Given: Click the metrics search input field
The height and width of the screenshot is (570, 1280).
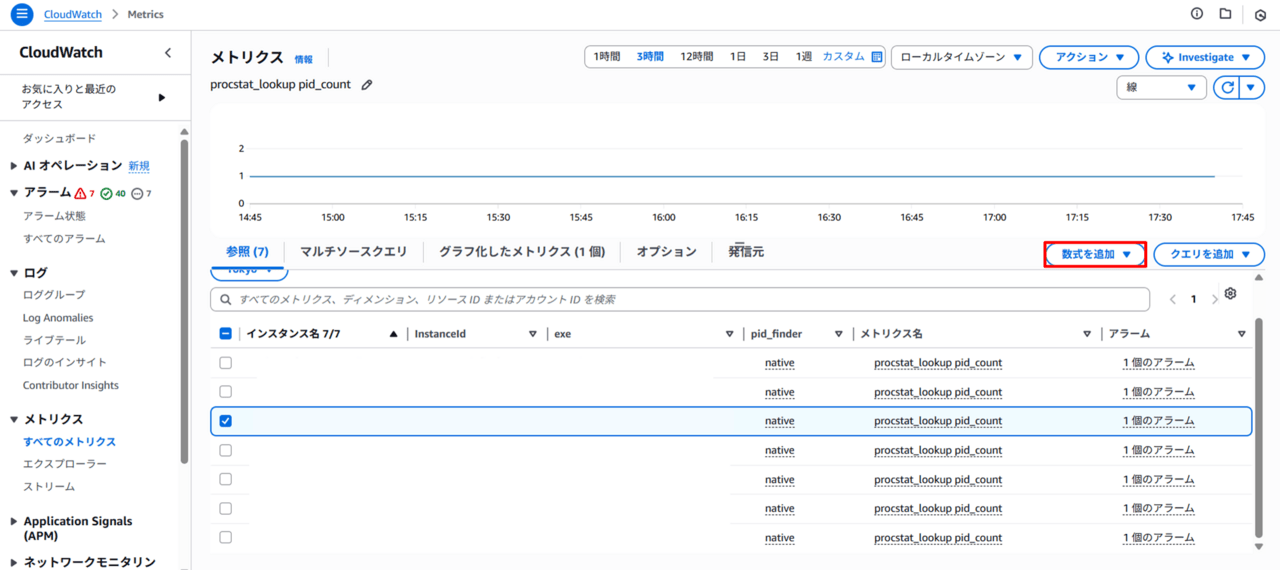Looking at the screenshot, I should 680,299.
